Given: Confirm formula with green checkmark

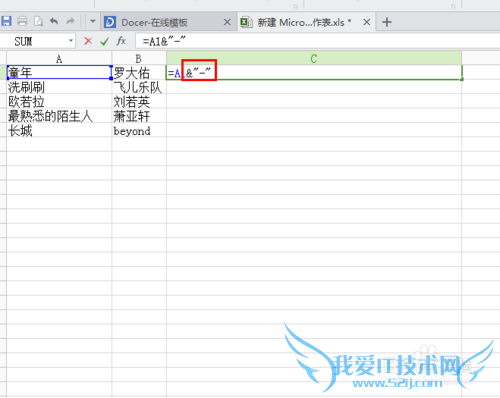Looking at the screenshot, I should tap(104, 41).
